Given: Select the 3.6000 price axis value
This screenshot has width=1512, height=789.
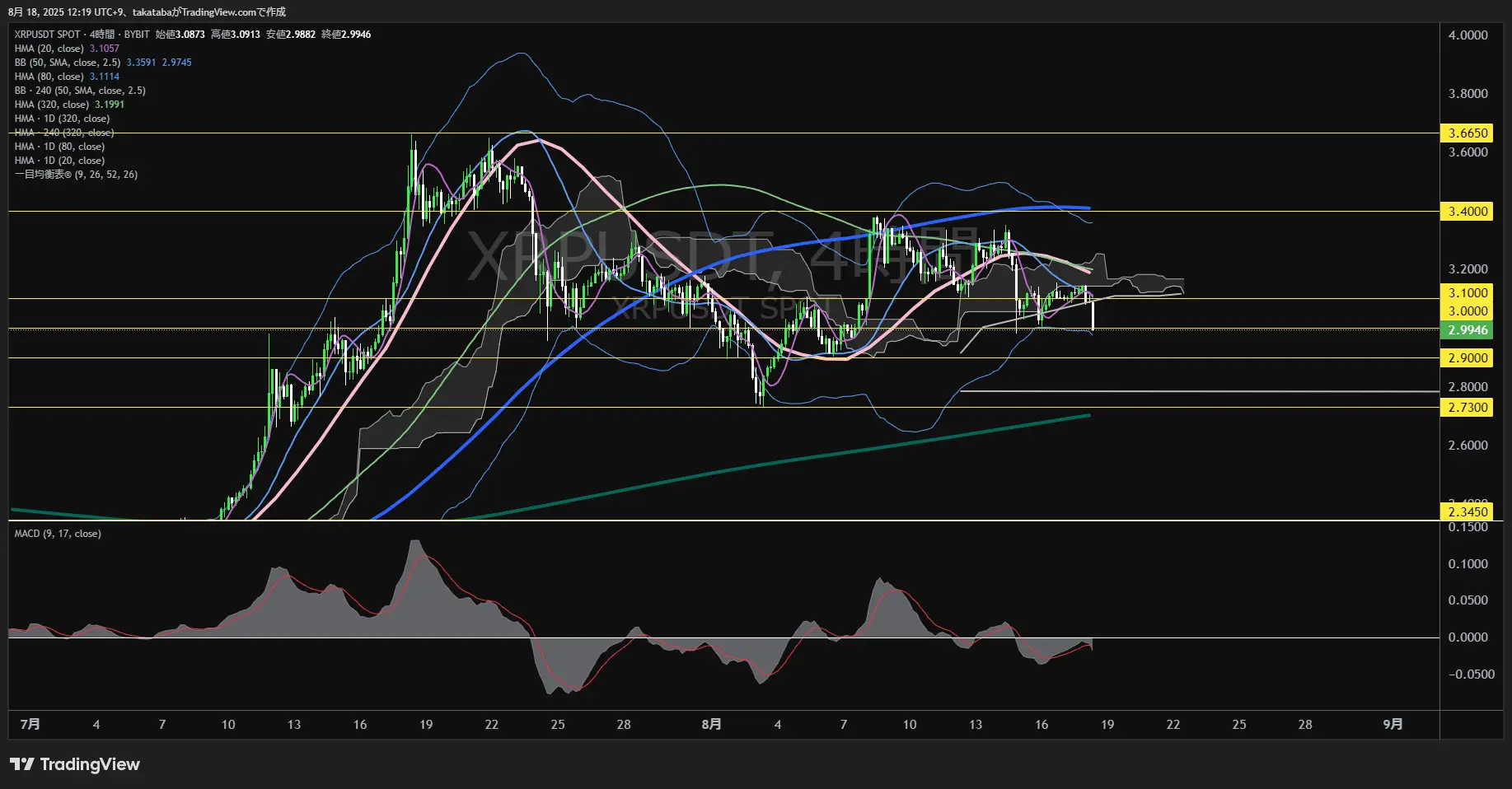Looking at the screenshot, I should [1468, 152].
